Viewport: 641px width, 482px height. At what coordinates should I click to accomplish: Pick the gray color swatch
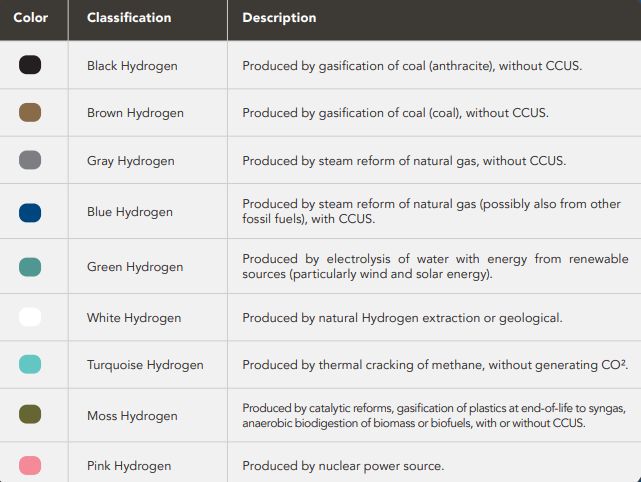[30, 160]
